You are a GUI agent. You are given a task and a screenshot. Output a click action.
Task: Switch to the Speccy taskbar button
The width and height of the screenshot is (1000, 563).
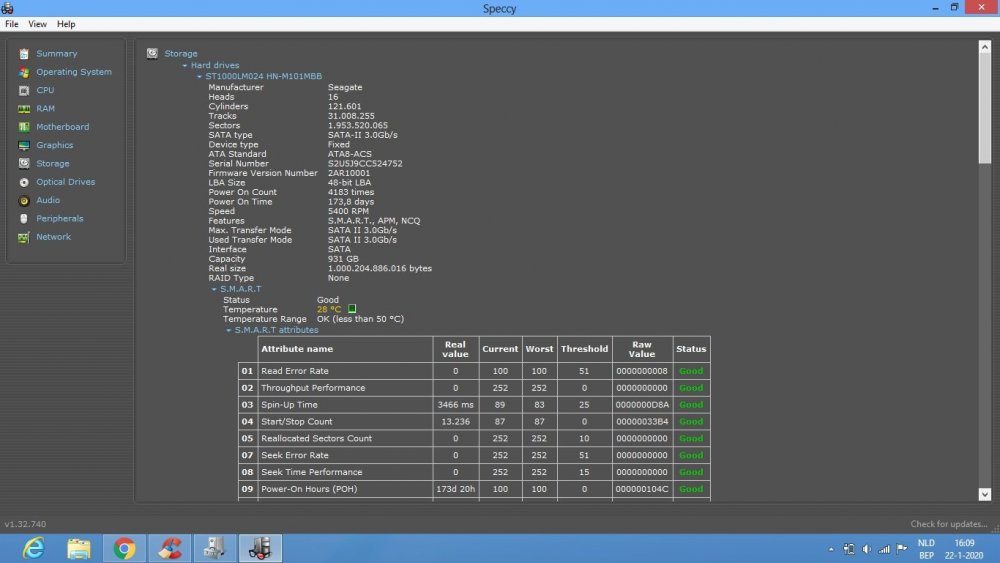click(260, 548)
